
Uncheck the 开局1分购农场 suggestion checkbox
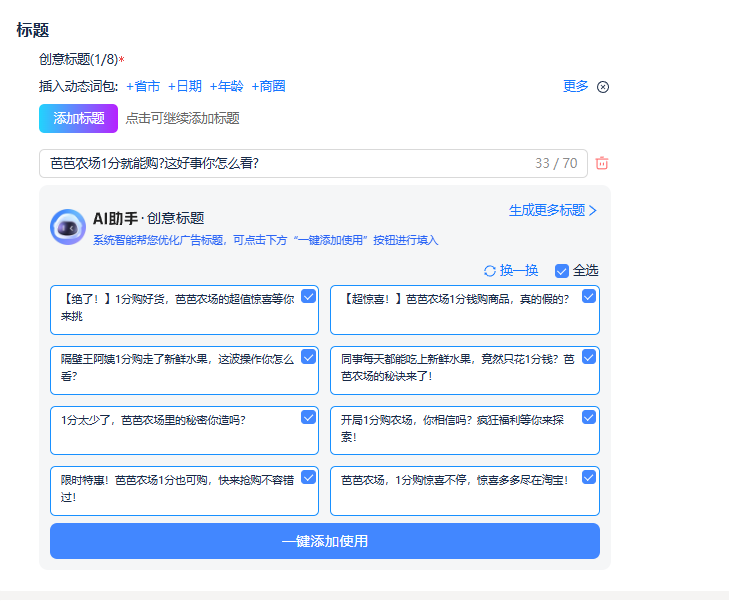(589, 417)
